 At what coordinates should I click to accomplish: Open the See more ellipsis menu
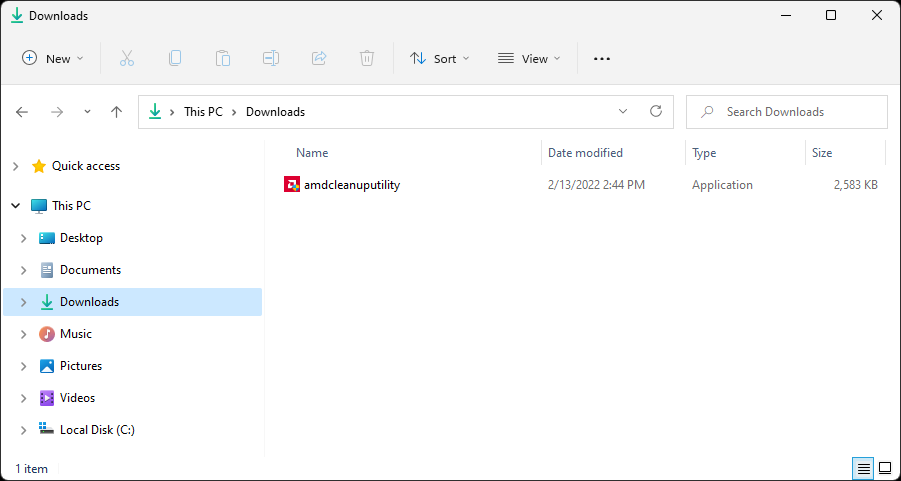coord(601,59)
